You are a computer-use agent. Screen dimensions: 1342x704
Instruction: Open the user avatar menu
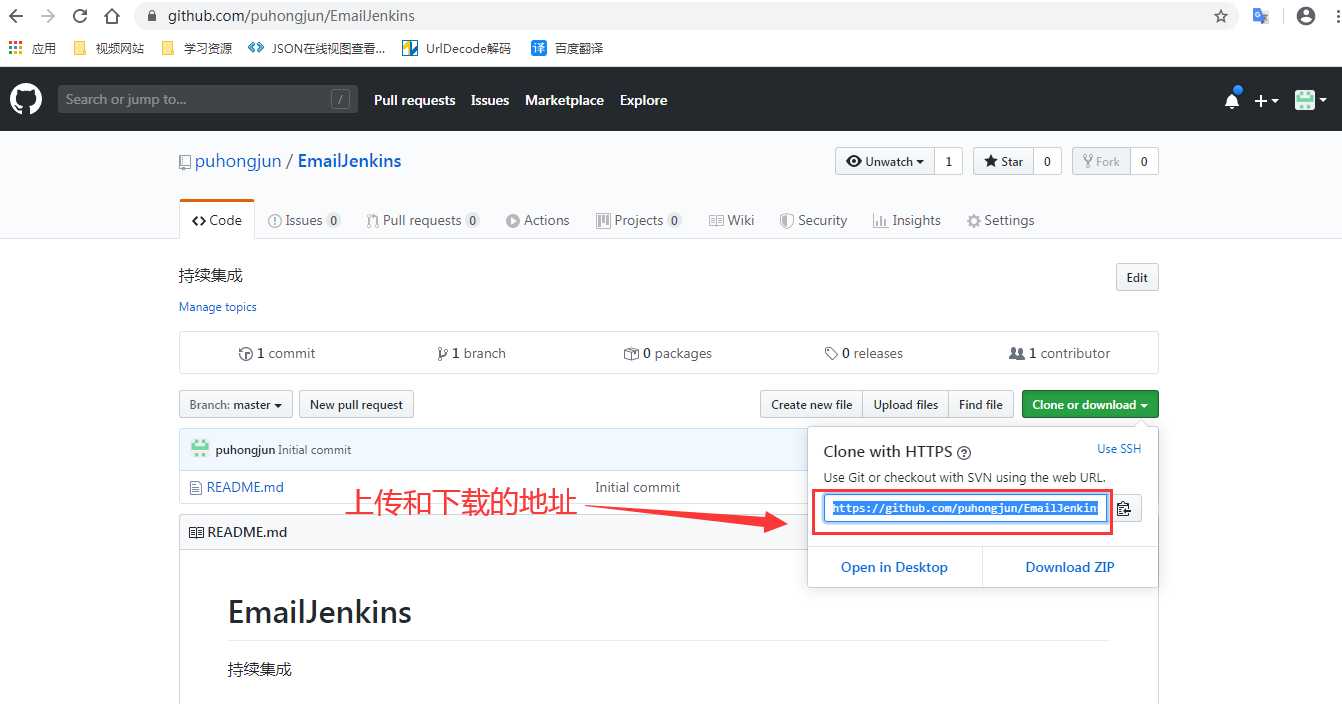(x=1310, y=100)
